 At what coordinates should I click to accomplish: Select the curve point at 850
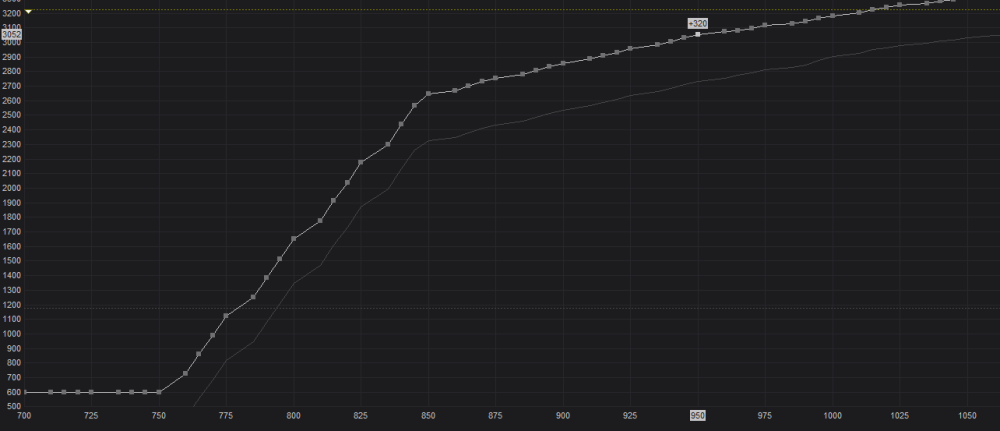[x=428, y=94]
